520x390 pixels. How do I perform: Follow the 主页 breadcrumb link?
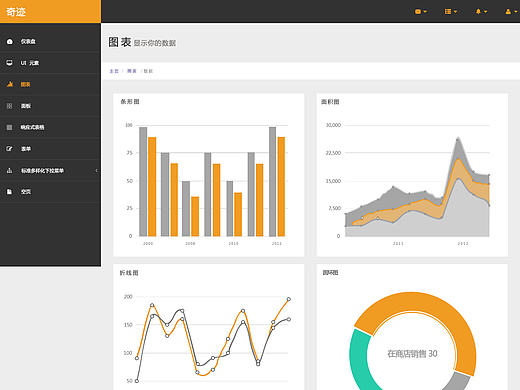114,71
